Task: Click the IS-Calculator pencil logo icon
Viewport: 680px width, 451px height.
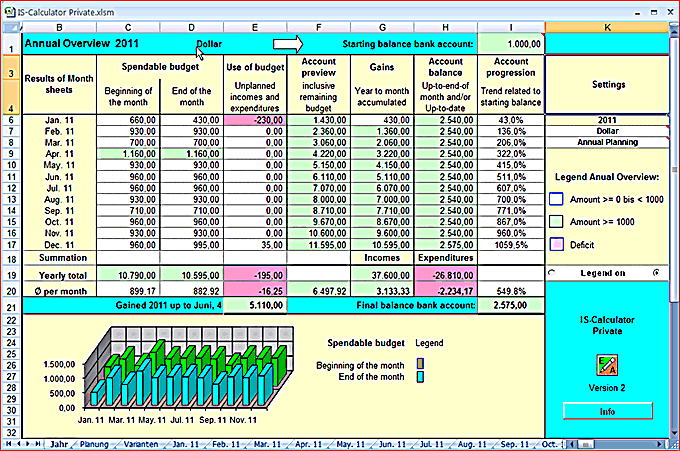Action: click(607, 365)
